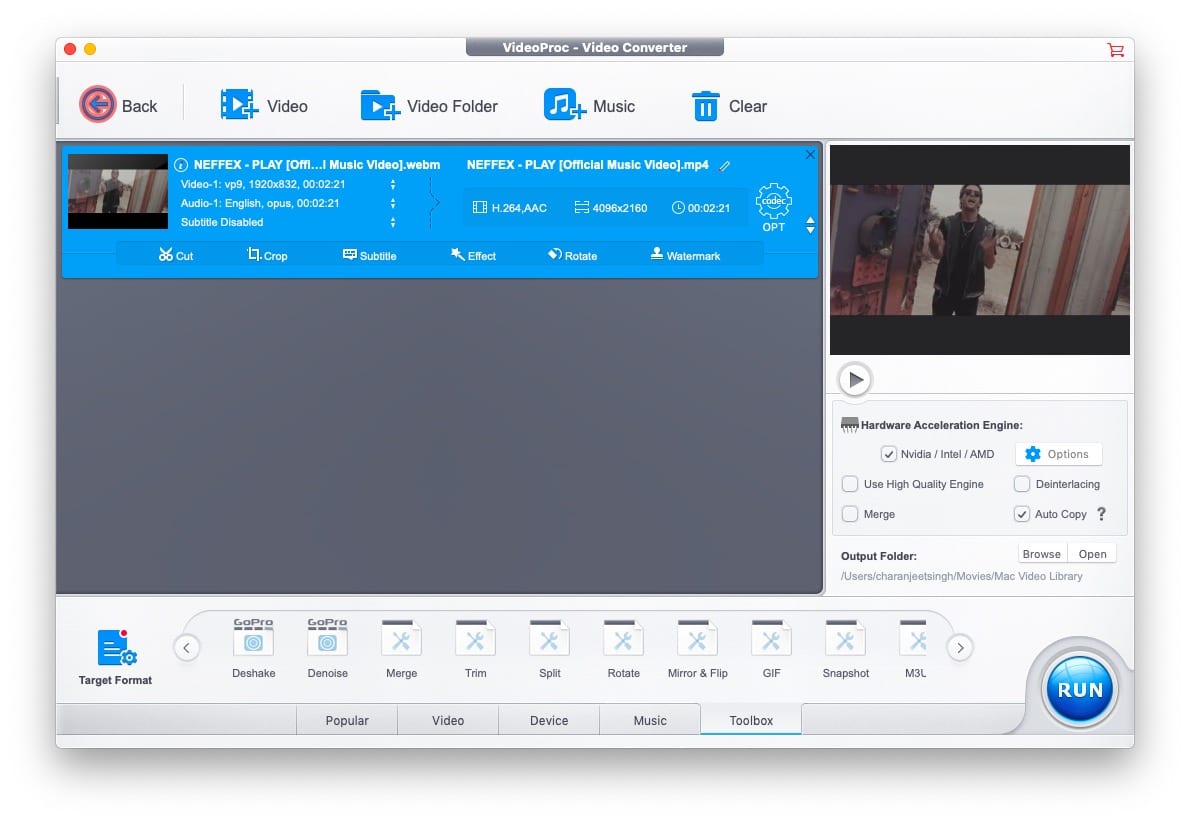Open hardware acceleration Options
This screenshot has height=822, width=1190.
[x=1058, y=454]
